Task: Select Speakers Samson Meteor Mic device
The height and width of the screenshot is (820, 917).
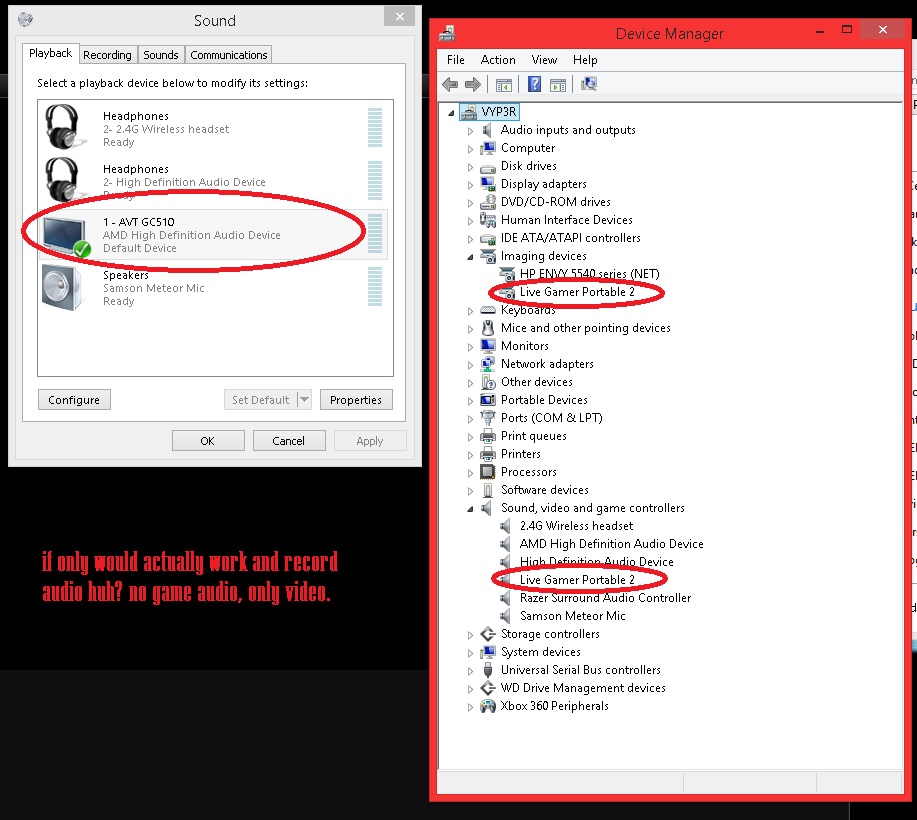Action: pos(214,288)
